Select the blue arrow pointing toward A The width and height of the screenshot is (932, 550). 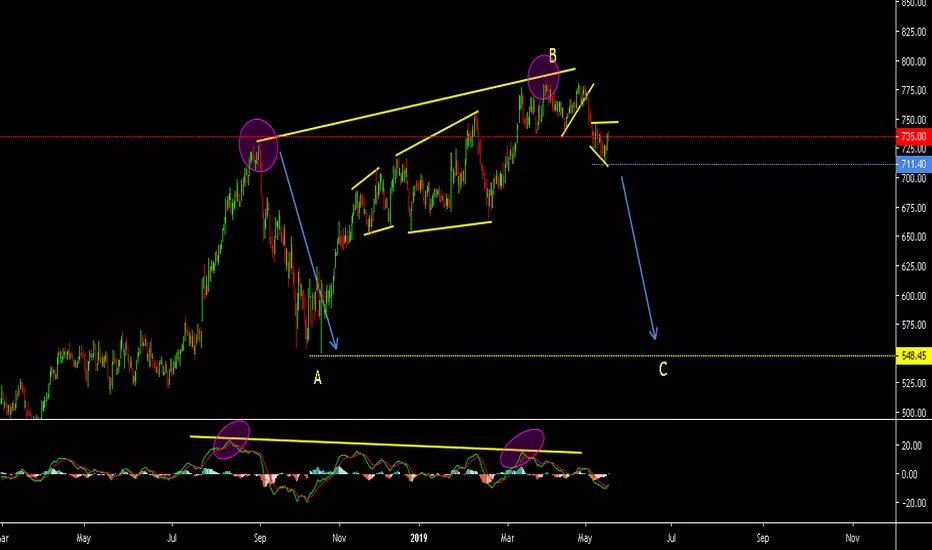click(308, 250)
